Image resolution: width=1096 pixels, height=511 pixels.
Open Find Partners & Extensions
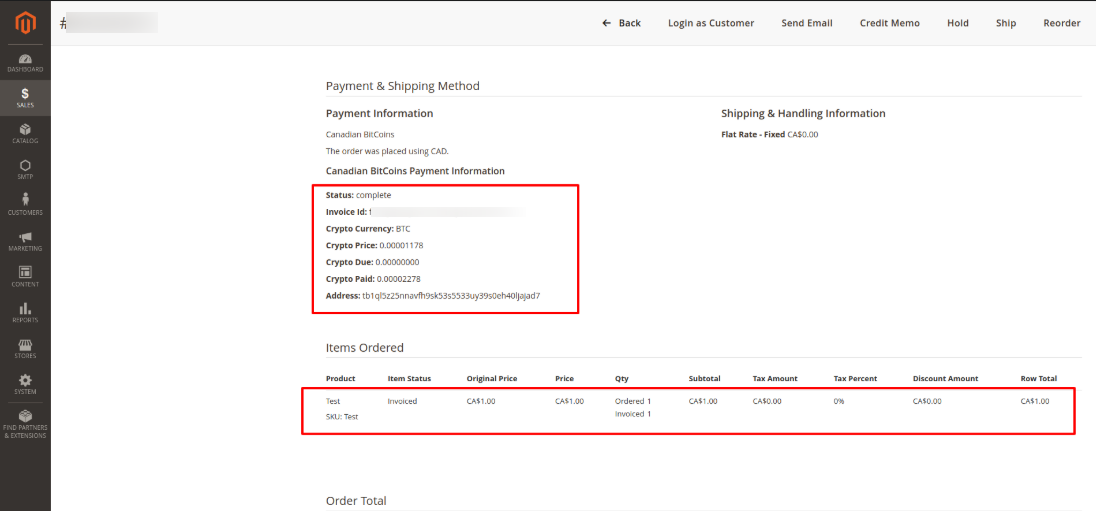pyautogui.click(x=25, y=424)
